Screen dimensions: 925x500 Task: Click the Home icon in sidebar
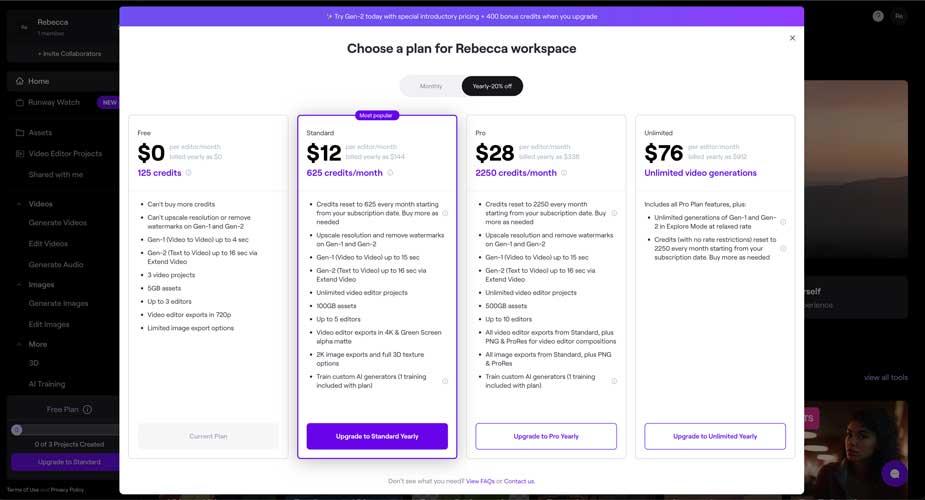point(19,81)
